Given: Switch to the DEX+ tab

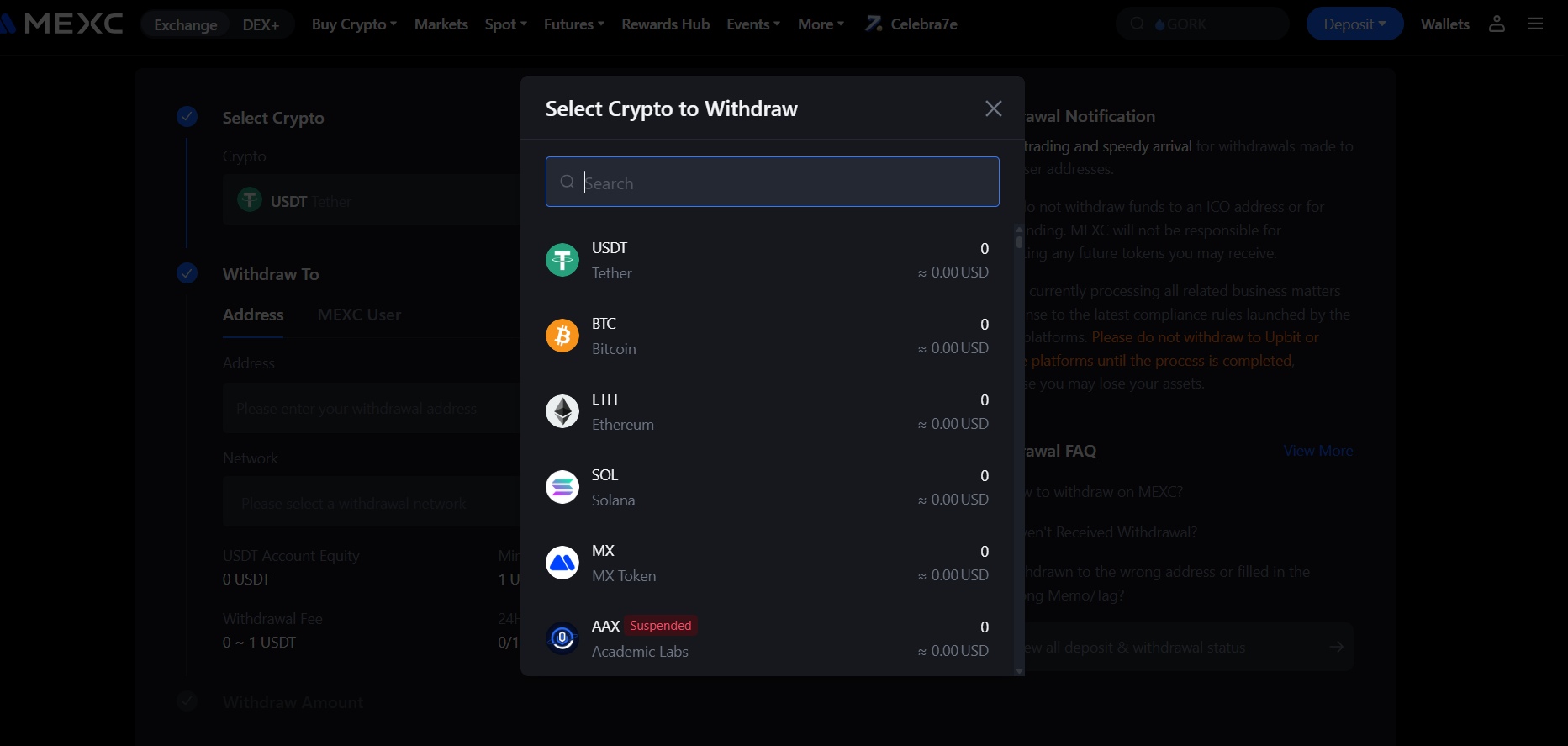Looking at the screenshot, I should pyautogui.click(x=261, y=24).
